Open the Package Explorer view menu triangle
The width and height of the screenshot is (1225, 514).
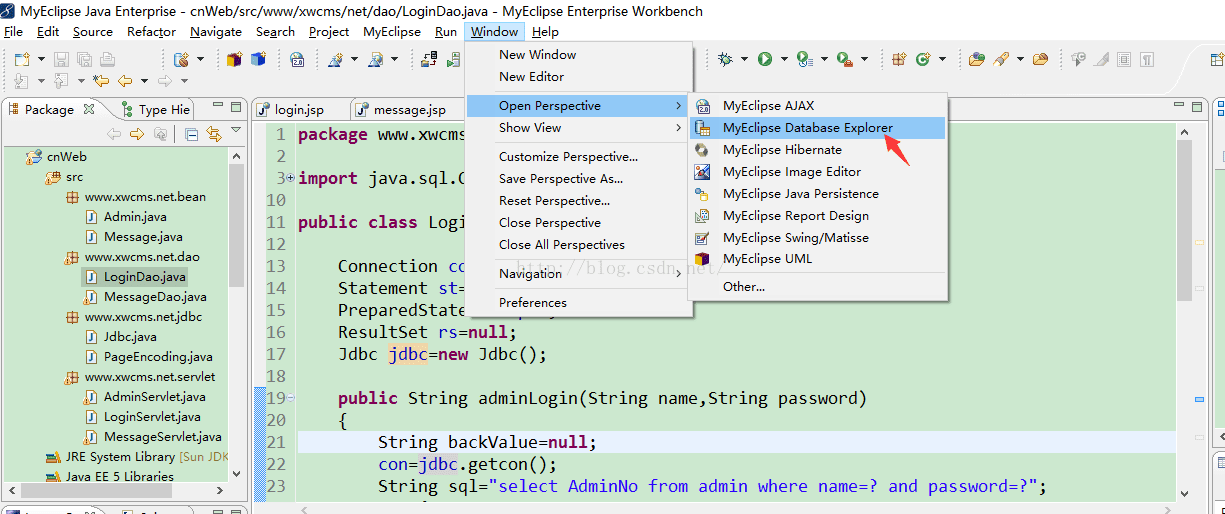tap(236, 131)
